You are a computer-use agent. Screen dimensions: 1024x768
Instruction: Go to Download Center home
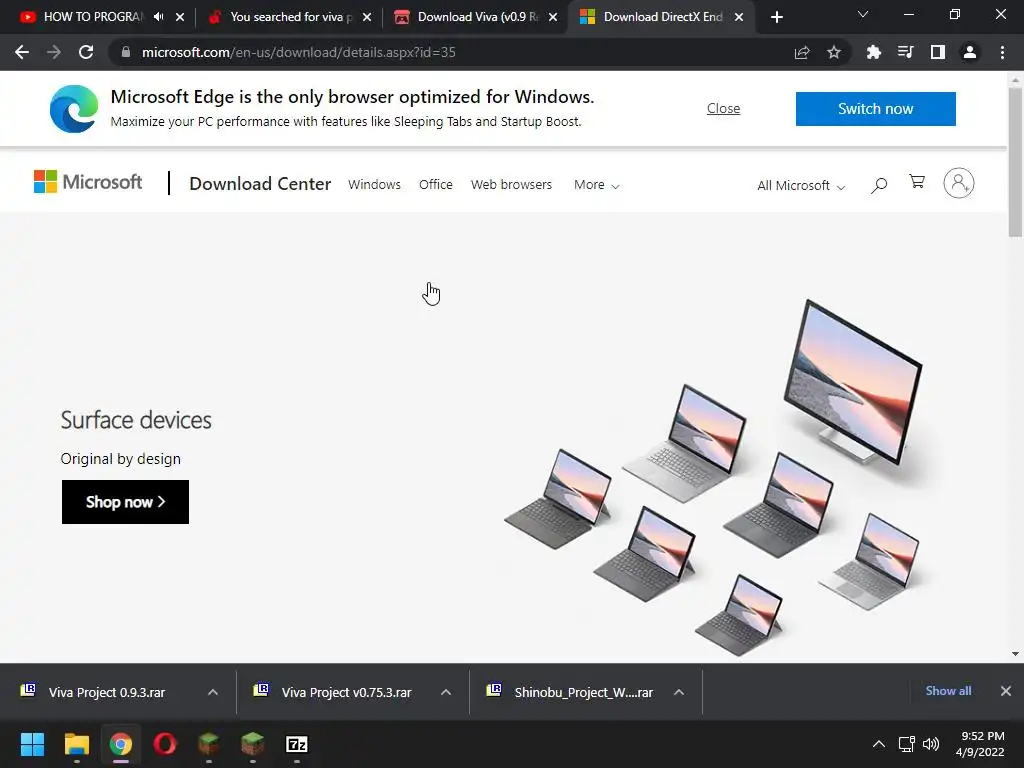(260, 184)
